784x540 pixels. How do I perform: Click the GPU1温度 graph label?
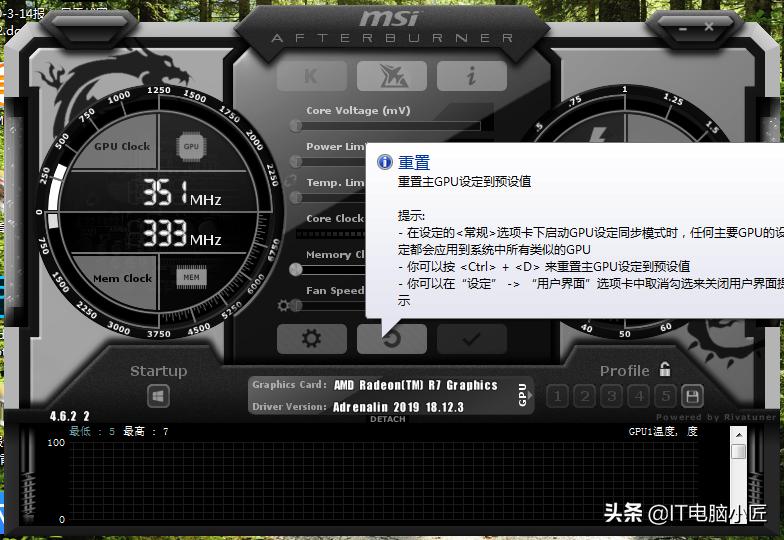pos(663,432)
